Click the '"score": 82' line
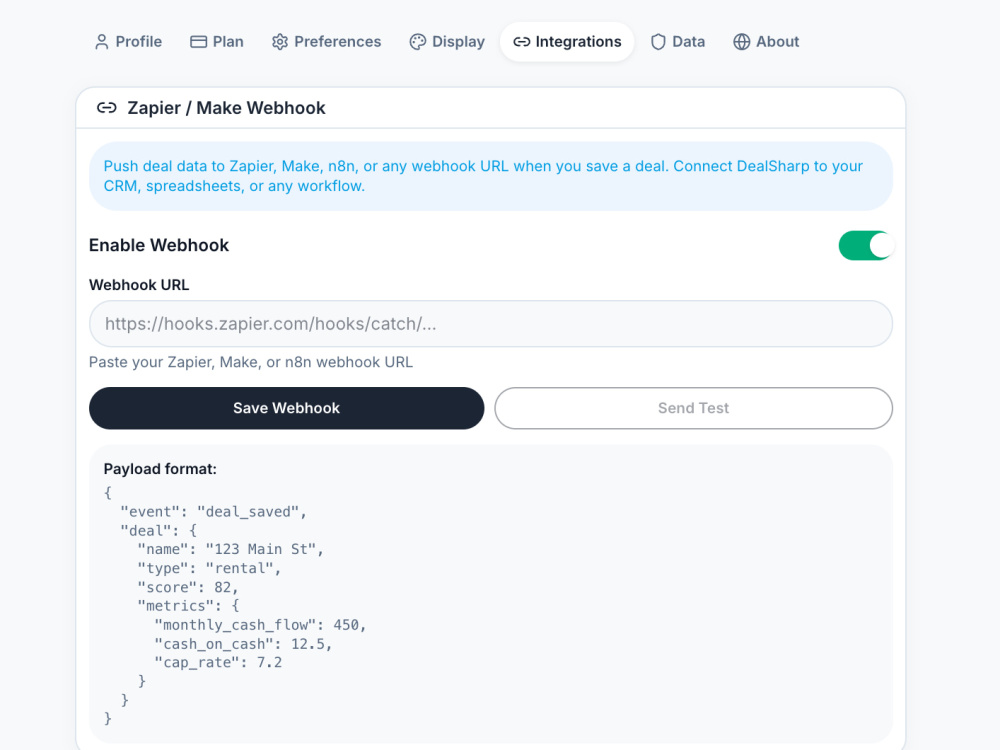Image resolution: width=1000 pixels, height=750 pixels. pos(188,587)
